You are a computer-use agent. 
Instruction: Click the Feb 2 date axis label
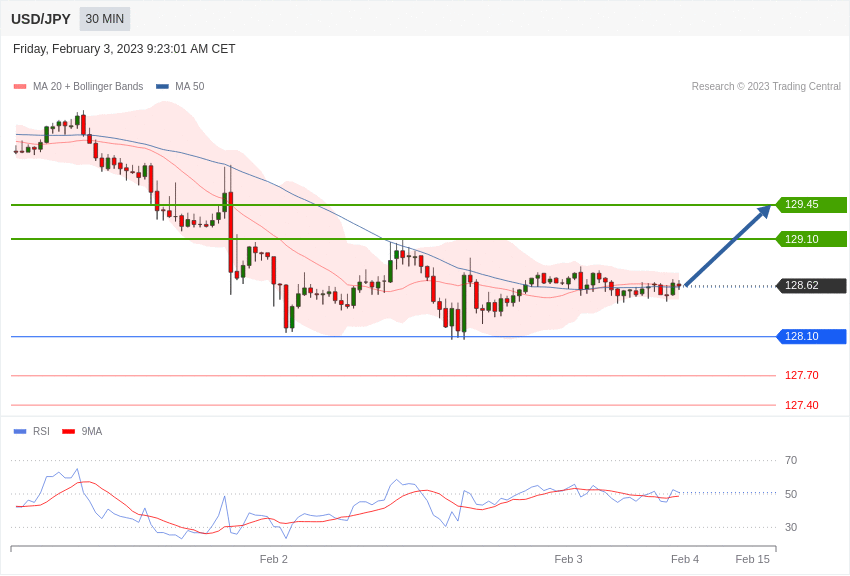click(274, 559)
